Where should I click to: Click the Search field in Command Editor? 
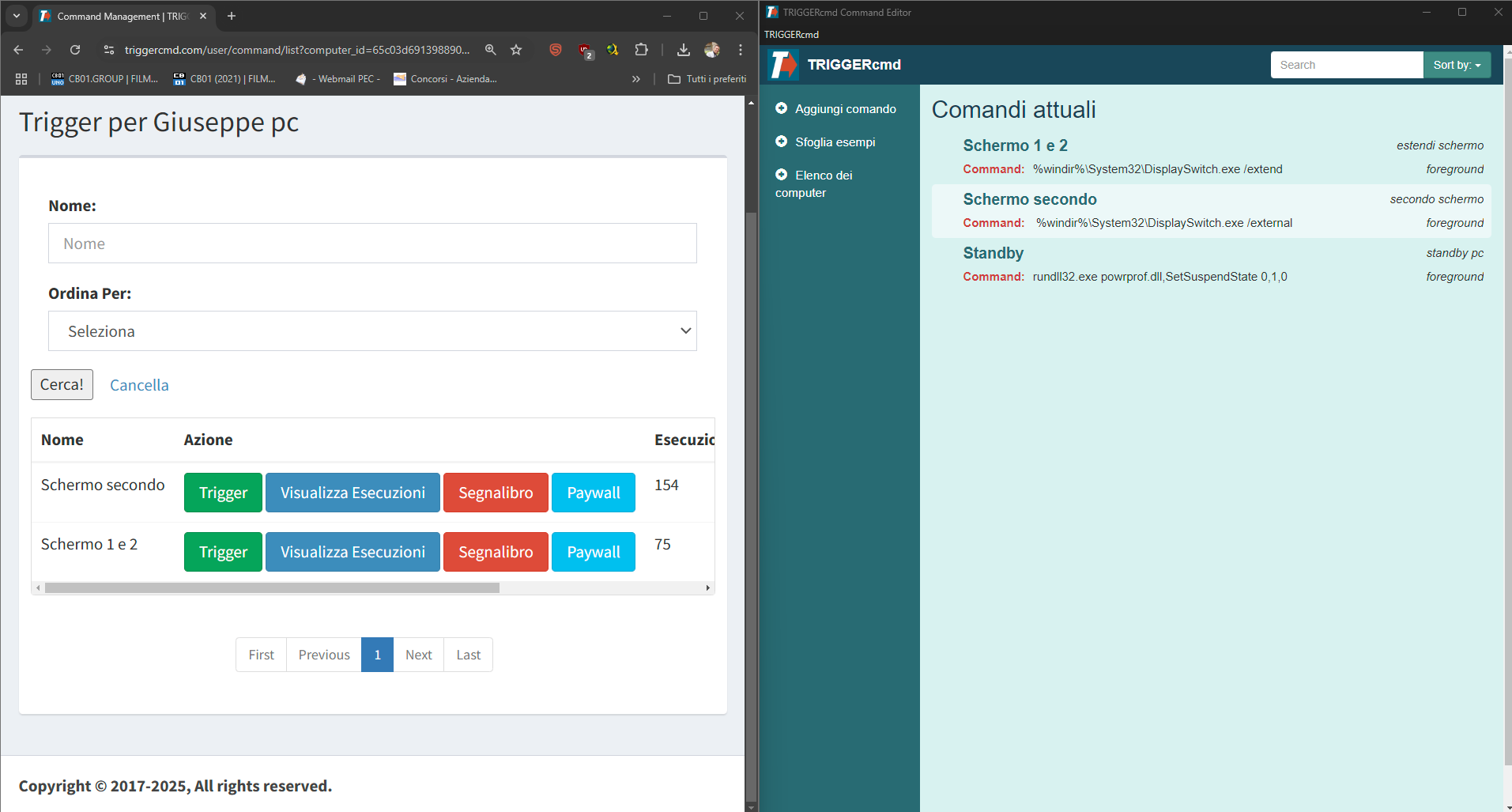tap(1347, 65)
